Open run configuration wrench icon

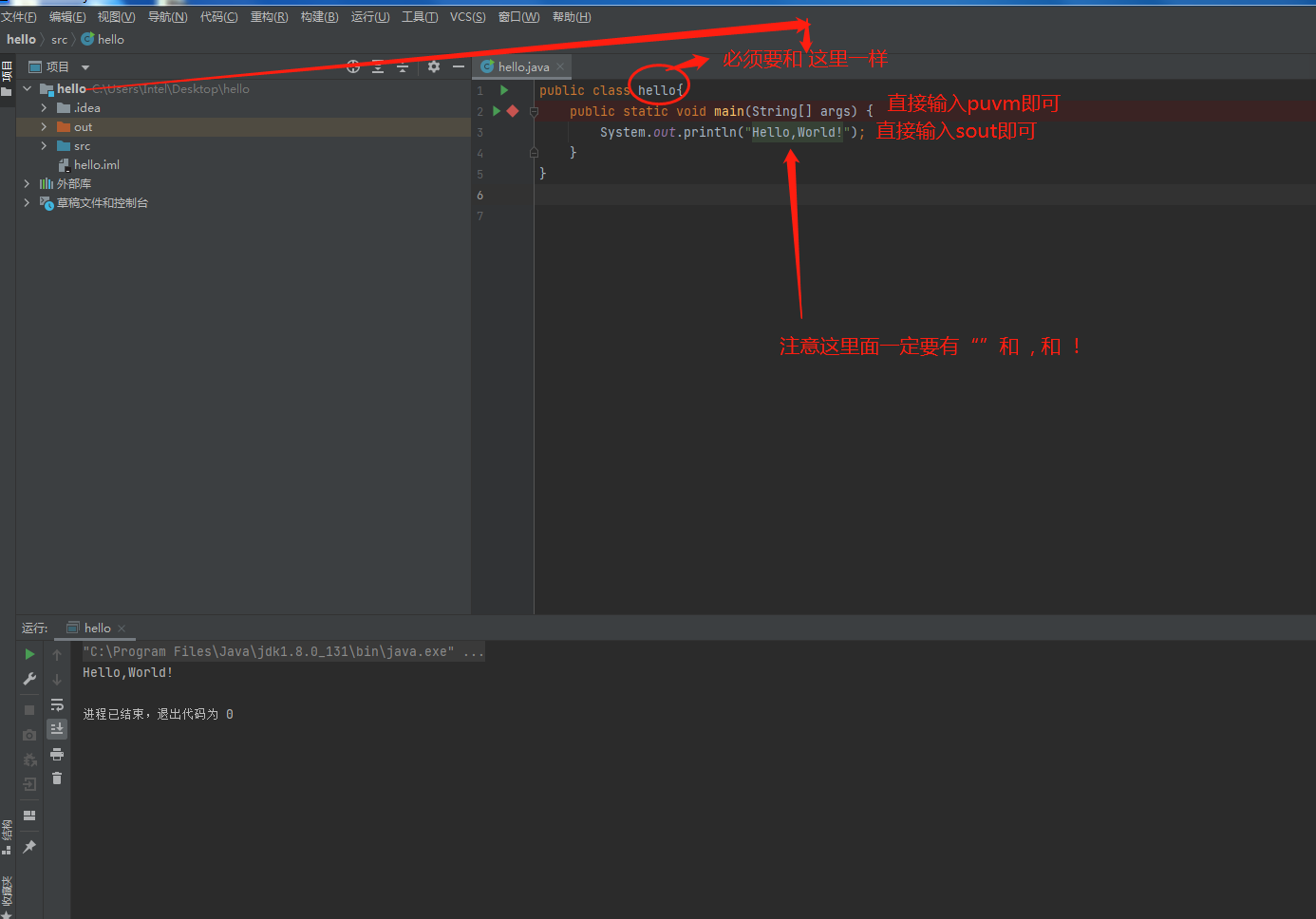click(x=29, y=679)
